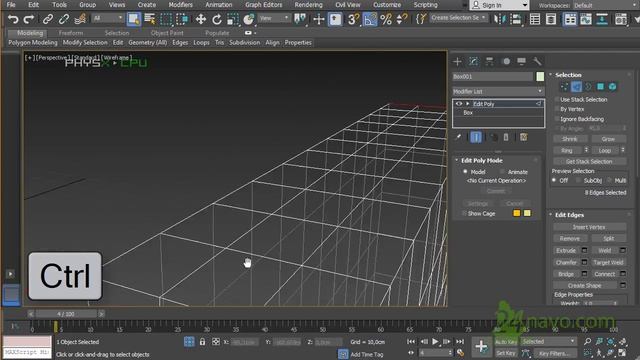Select the Select and Move tool
The image size is (640, 360).
coord(200,19)
